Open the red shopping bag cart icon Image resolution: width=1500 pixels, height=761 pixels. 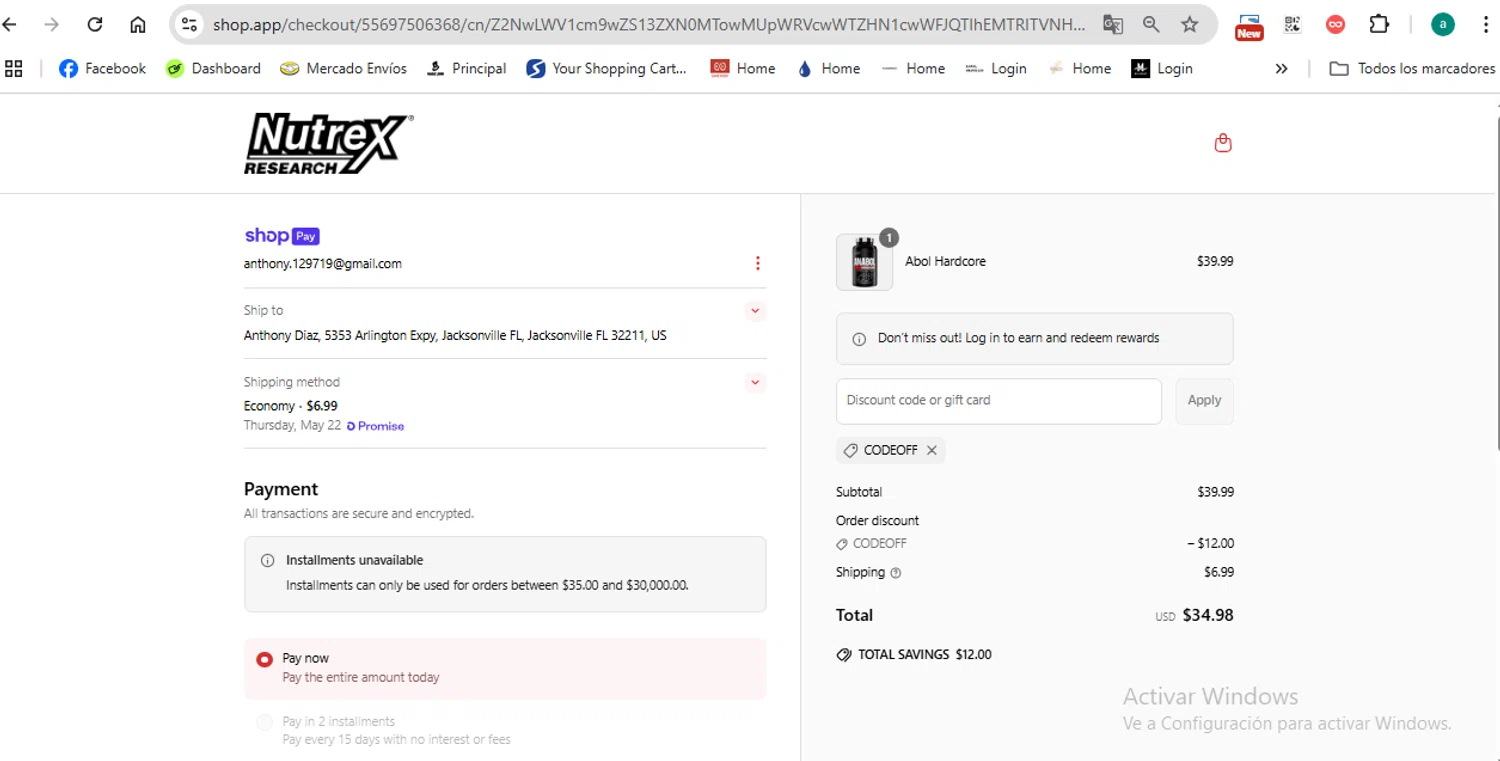(1222, 143)
